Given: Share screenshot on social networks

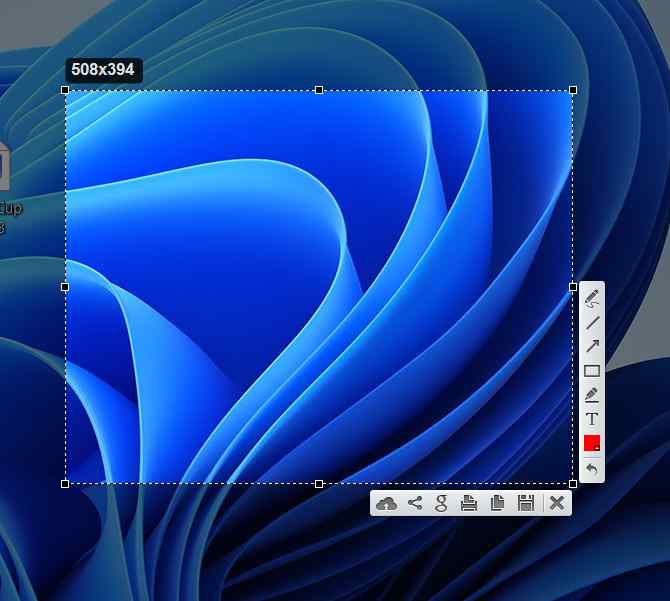Looking at the screenshot, I should [x=415, y=503].
